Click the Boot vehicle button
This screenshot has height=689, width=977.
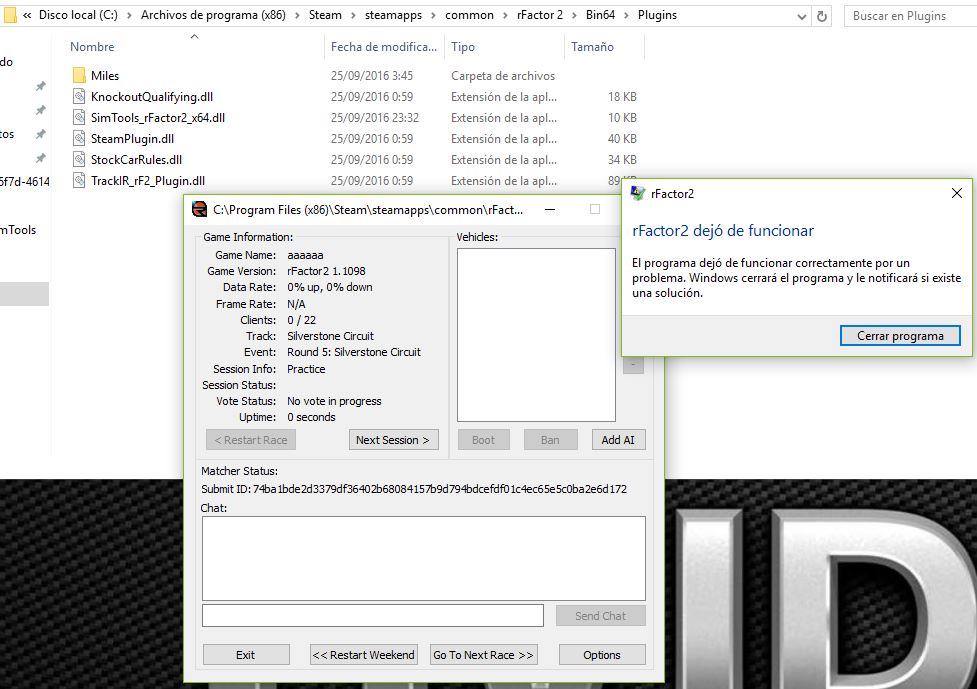(484, 440)
